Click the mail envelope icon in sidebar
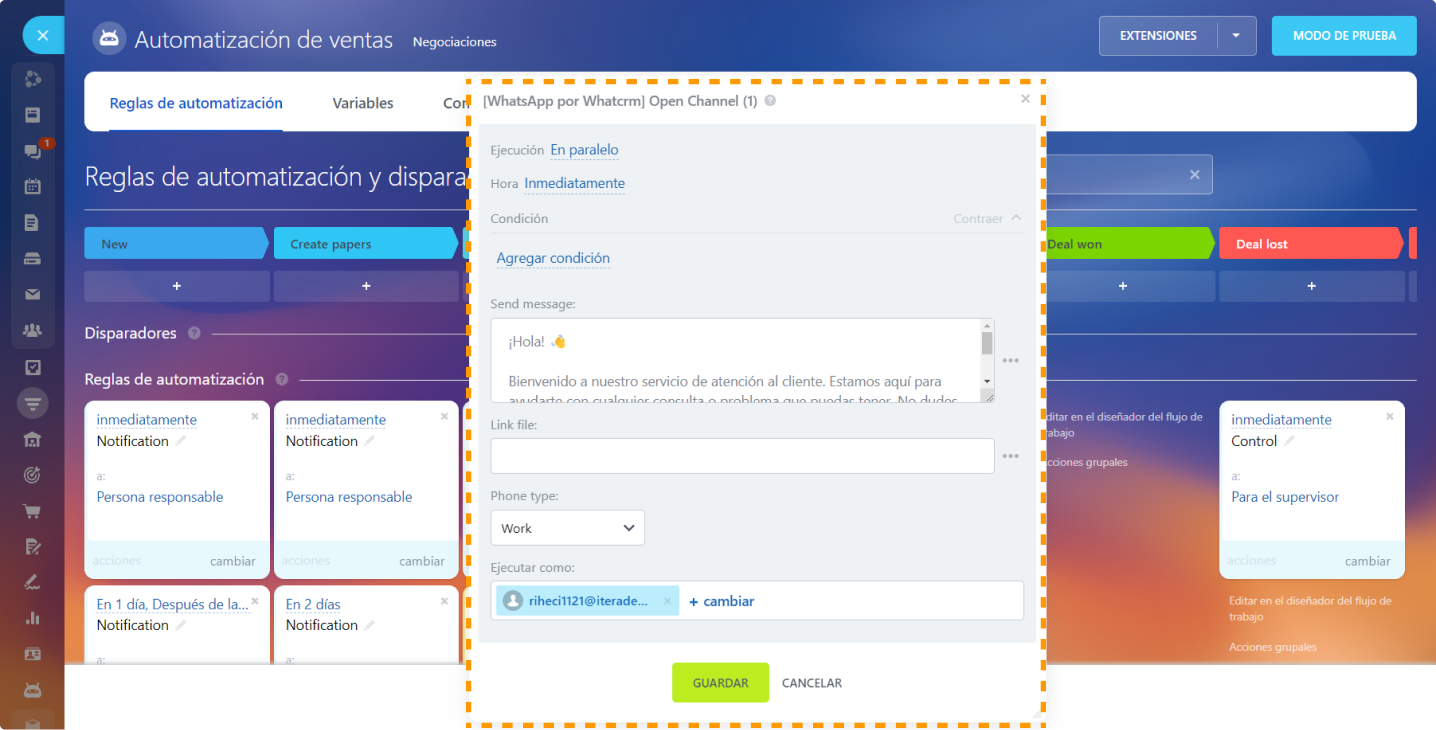Image resolution: width=1436 pixels, height=730 pixels. pyautogui.click(x=32, y=294)
